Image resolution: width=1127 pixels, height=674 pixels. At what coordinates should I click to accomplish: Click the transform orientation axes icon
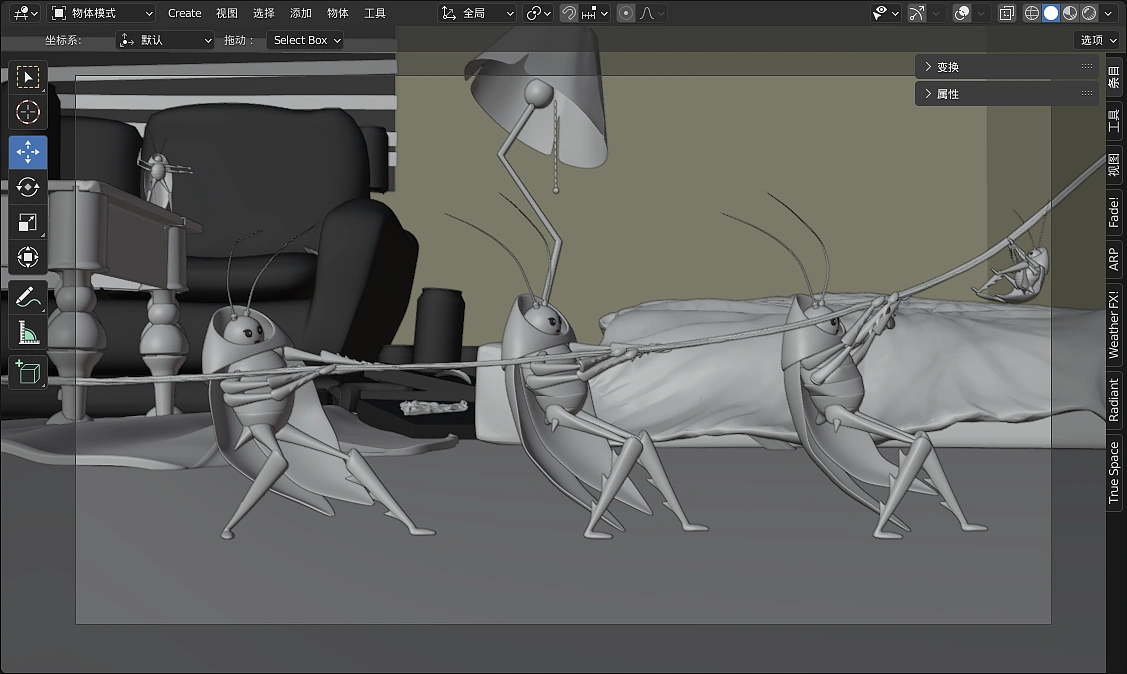[448, 13]
